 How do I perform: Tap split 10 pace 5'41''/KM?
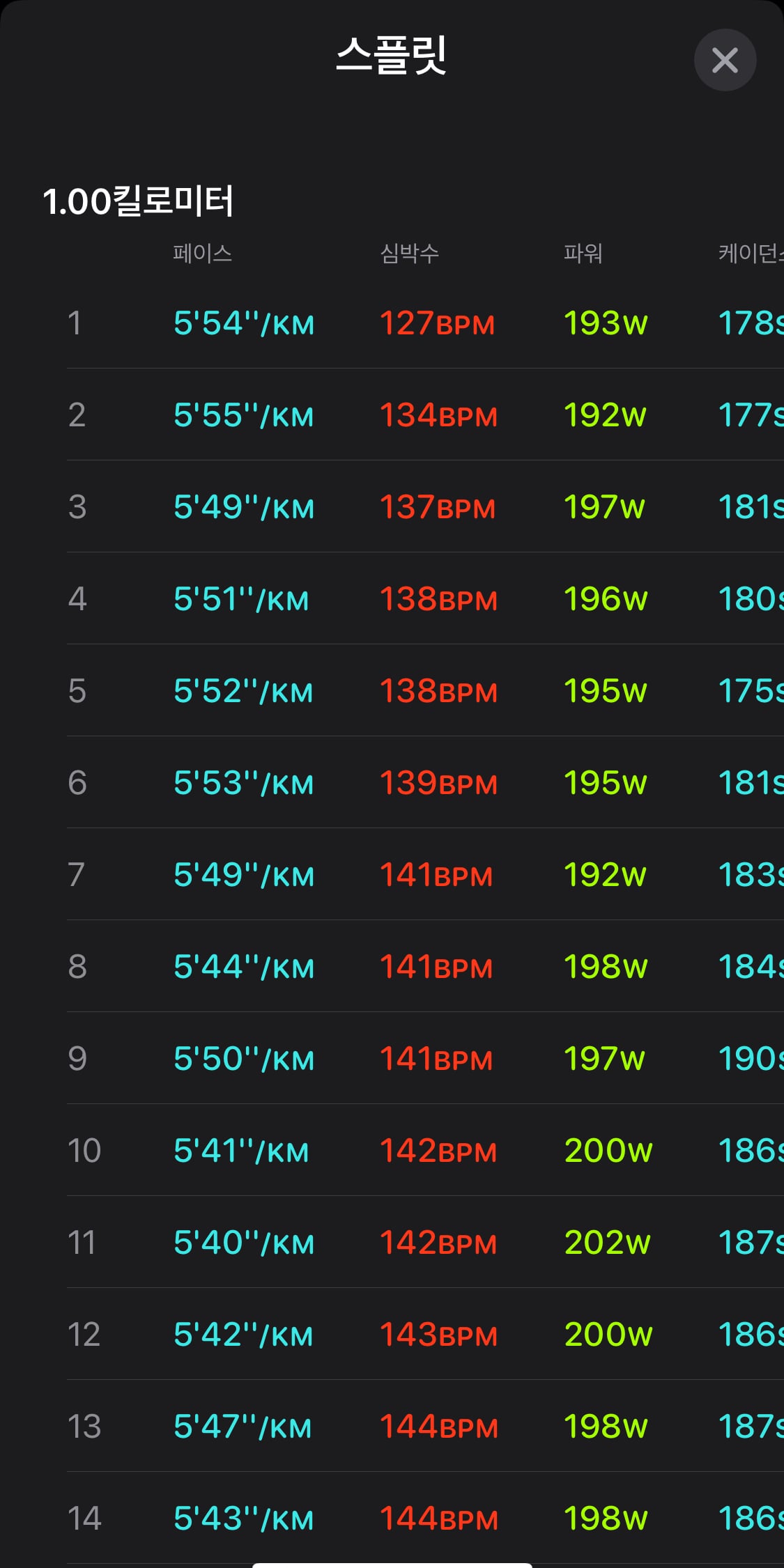[x=241, y=1151]
